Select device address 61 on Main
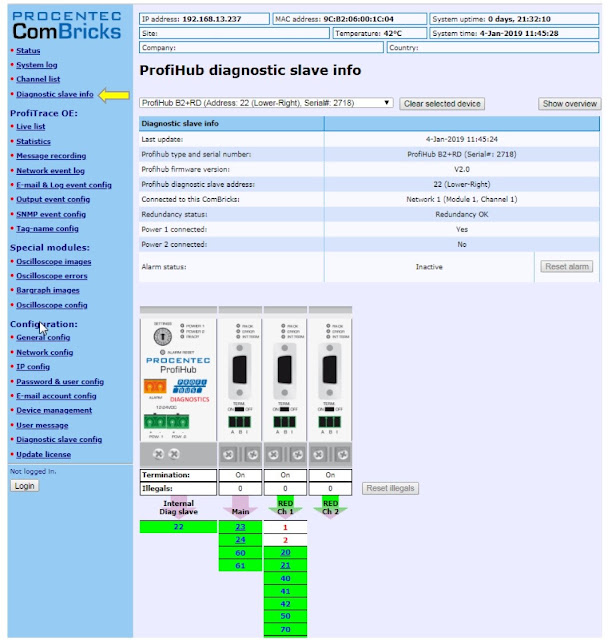 click(x=240, y=565)
